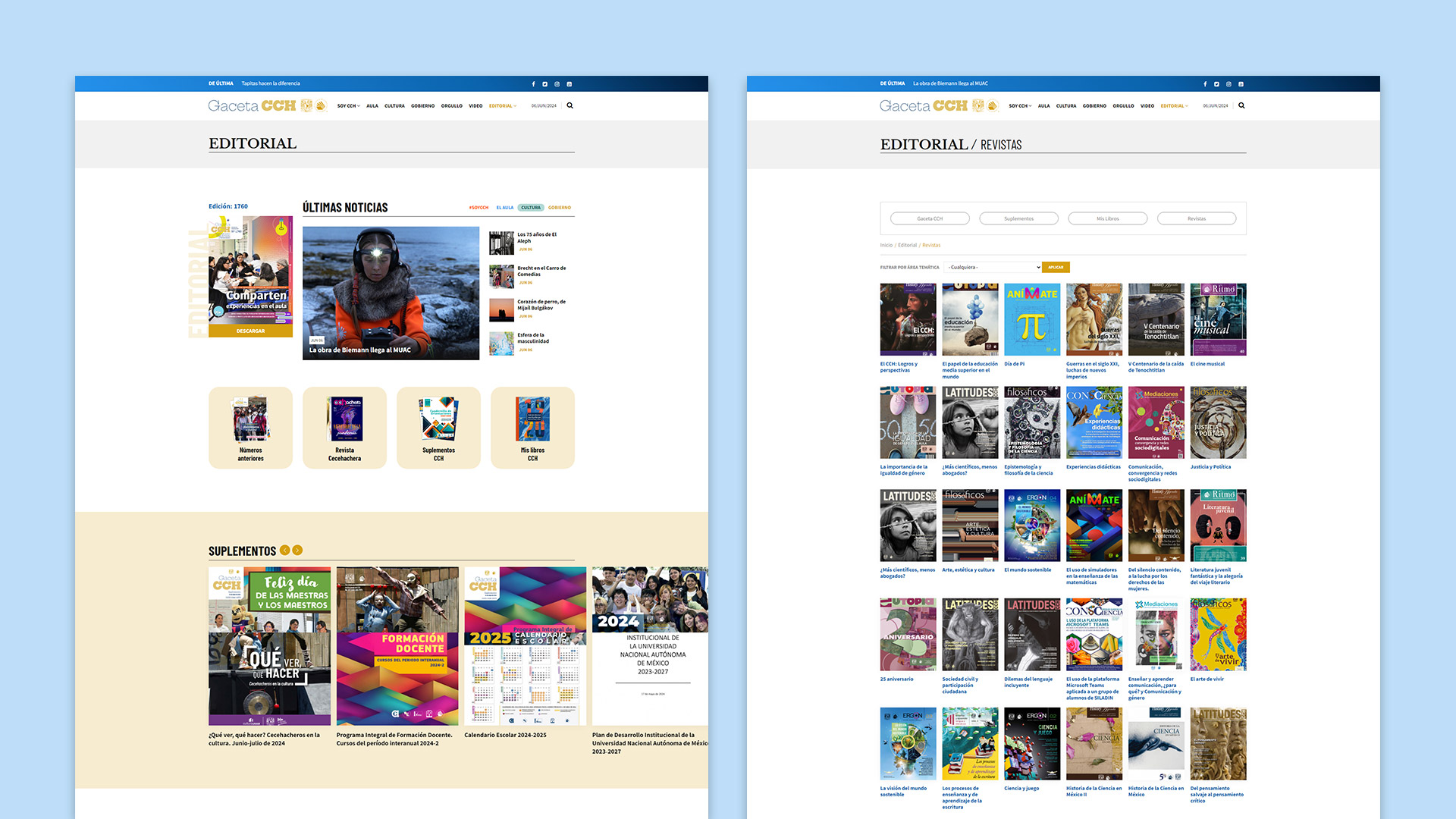Select the CULTURA tab in Últimas Noticias
The height and width of the screenshot is (819, 1456).
[531, 208]
